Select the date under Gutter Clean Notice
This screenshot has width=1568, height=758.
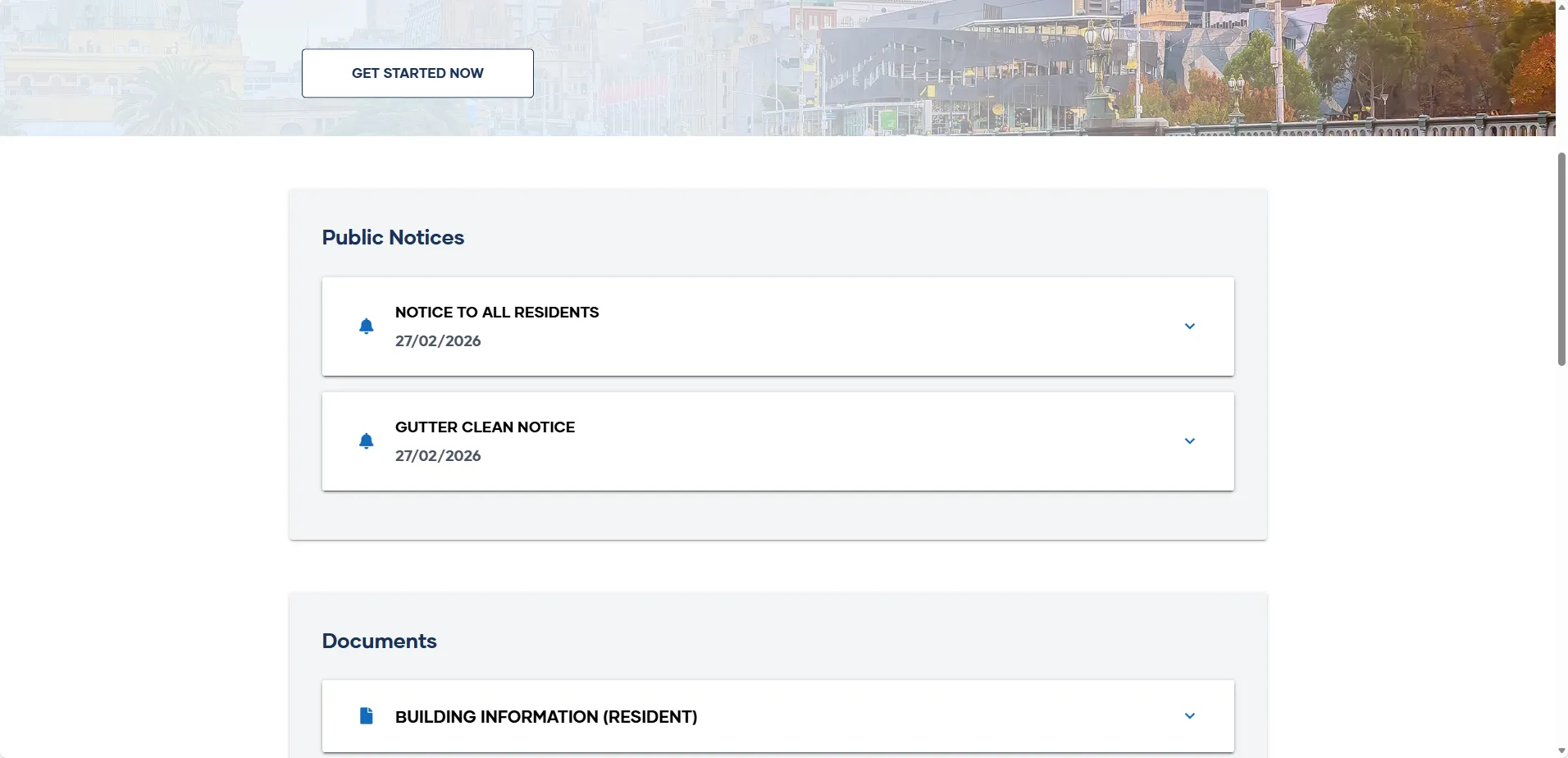(x=438, y=456)
